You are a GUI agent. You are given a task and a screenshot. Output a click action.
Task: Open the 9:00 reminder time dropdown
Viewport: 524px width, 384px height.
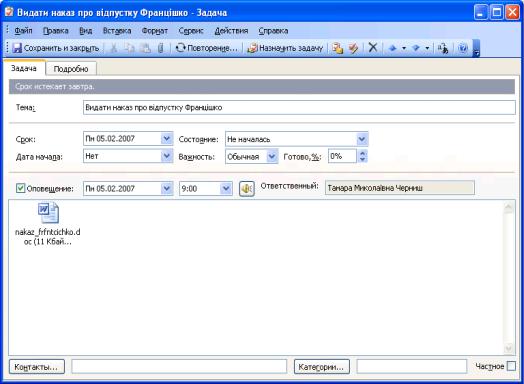pos(226,188)
